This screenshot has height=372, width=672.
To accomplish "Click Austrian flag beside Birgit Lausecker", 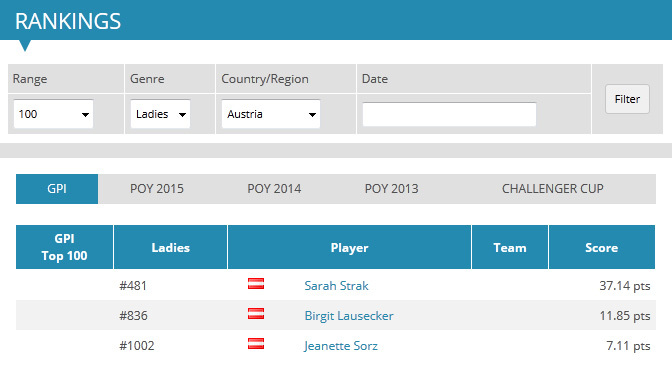I will point(256,314).
